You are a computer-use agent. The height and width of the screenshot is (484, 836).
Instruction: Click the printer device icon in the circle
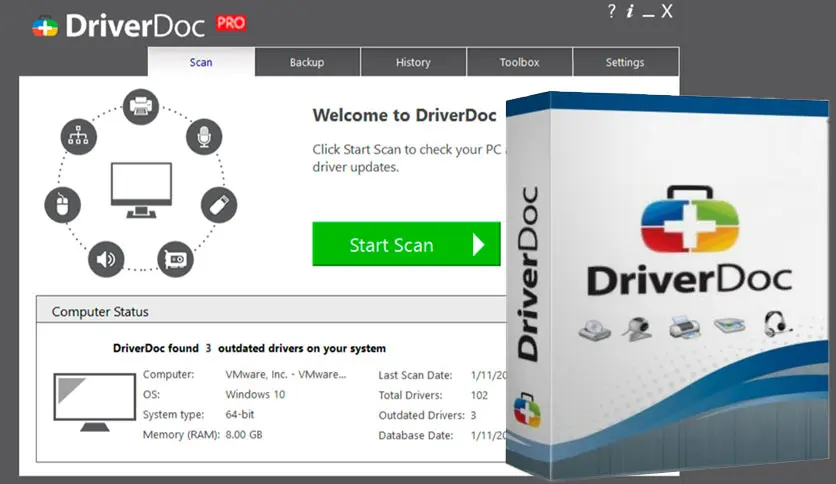[x=142, y=105]
